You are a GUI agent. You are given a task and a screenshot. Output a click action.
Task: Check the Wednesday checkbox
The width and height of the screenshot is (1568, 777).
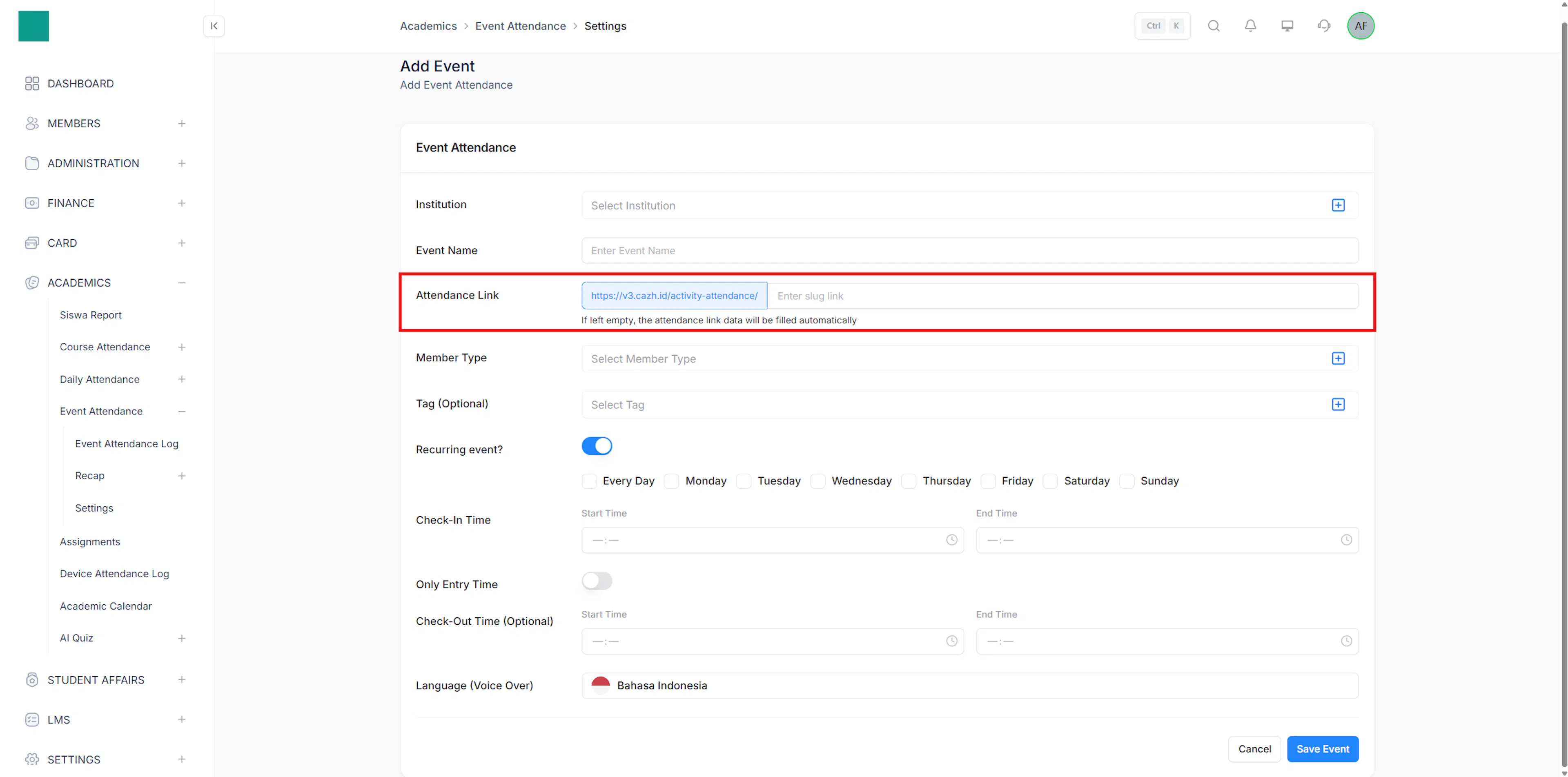coord(818,481)
